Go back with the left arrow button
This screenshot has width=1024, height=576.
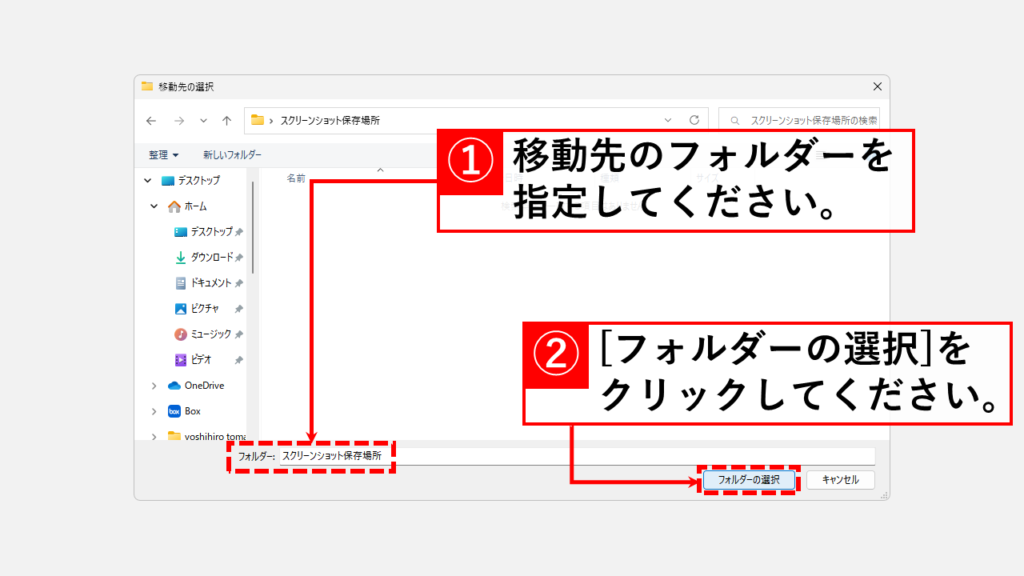(x=152, y=121)
